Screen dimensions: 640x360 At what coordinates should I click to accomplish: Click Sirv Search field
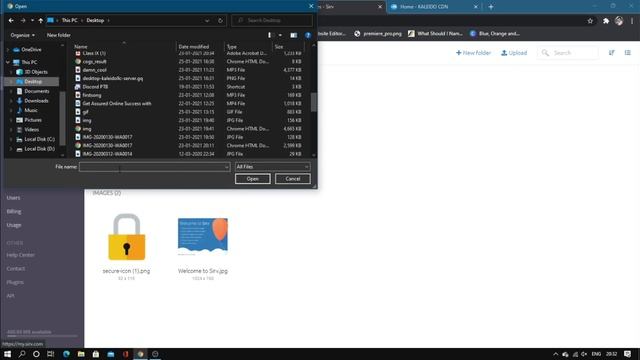(568, 53)
